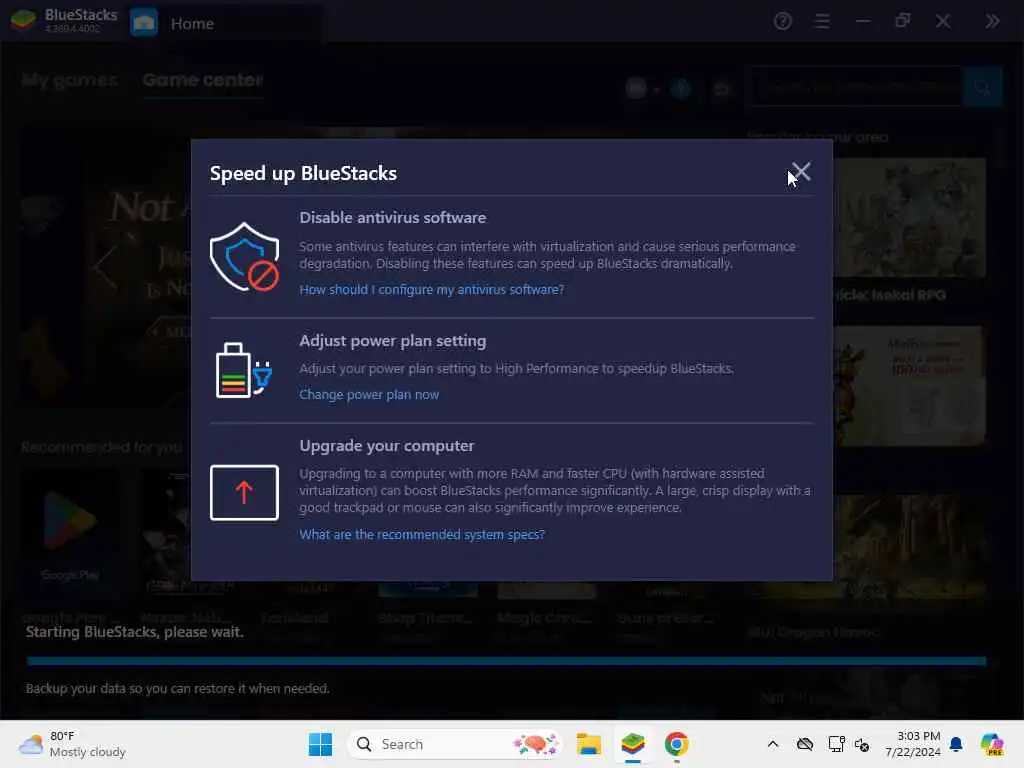Expand the BlueStacks side panel double-chevron

(x=993, y=22)
